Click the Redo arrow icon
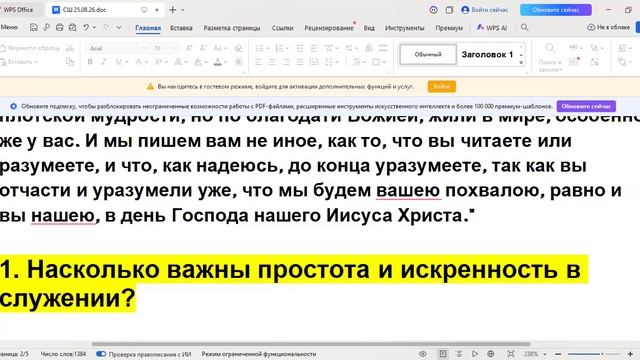The width and height of the screenshot is (640, 360). pos(107,27)
